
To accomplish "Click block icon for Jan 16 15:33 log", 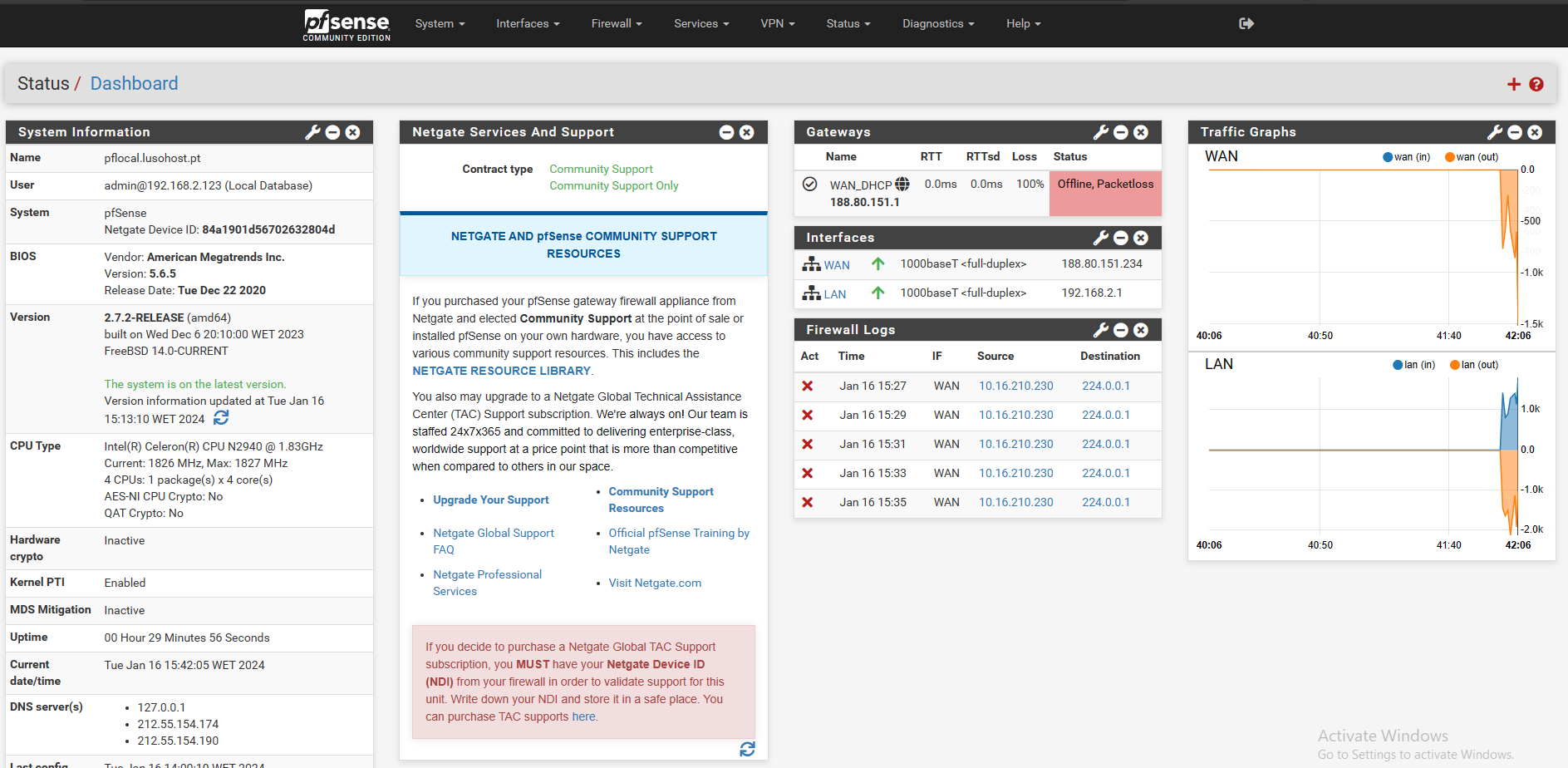I will (x=807, y=473).
